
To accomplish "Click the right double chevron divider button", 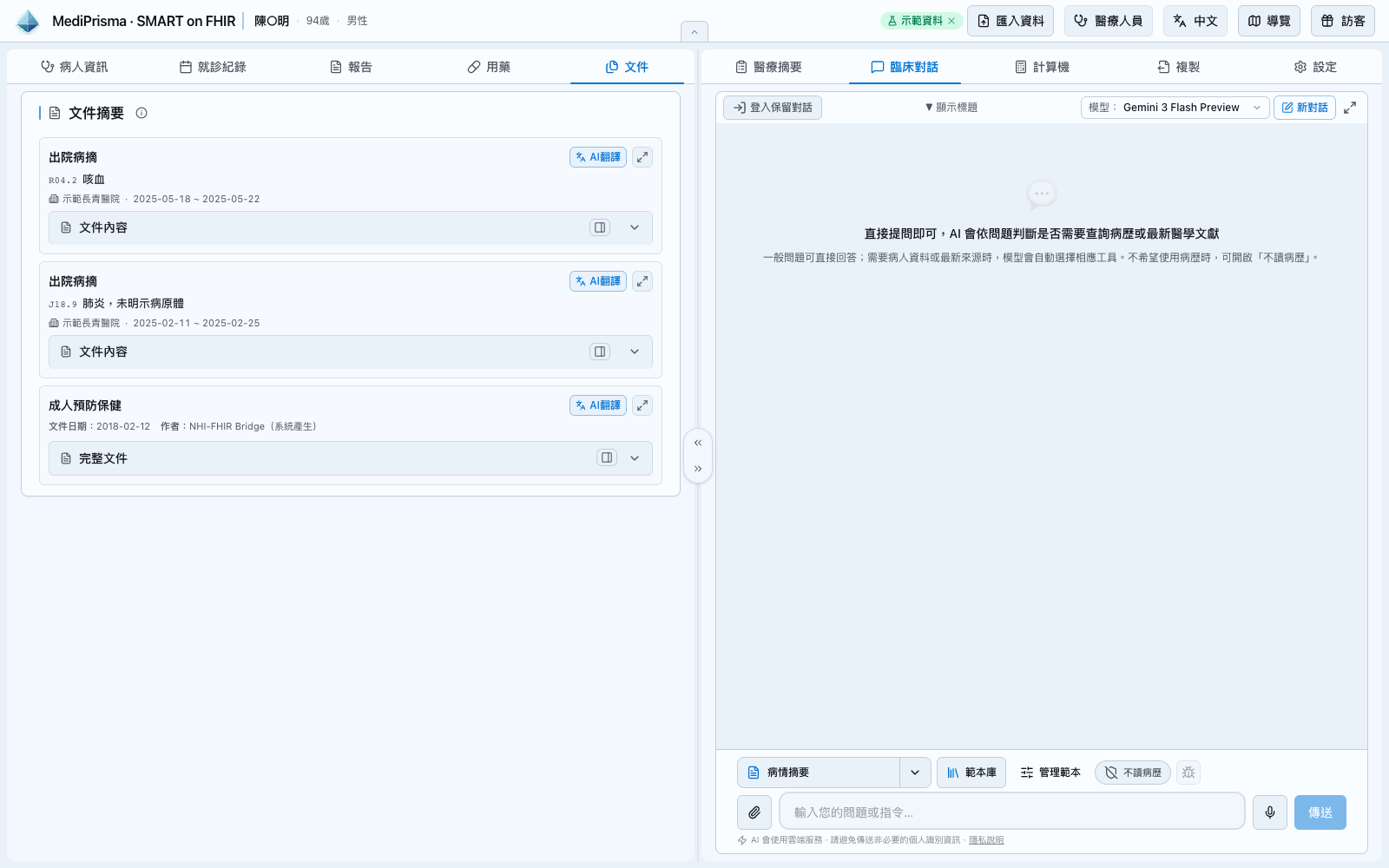I will pos(698,469).
